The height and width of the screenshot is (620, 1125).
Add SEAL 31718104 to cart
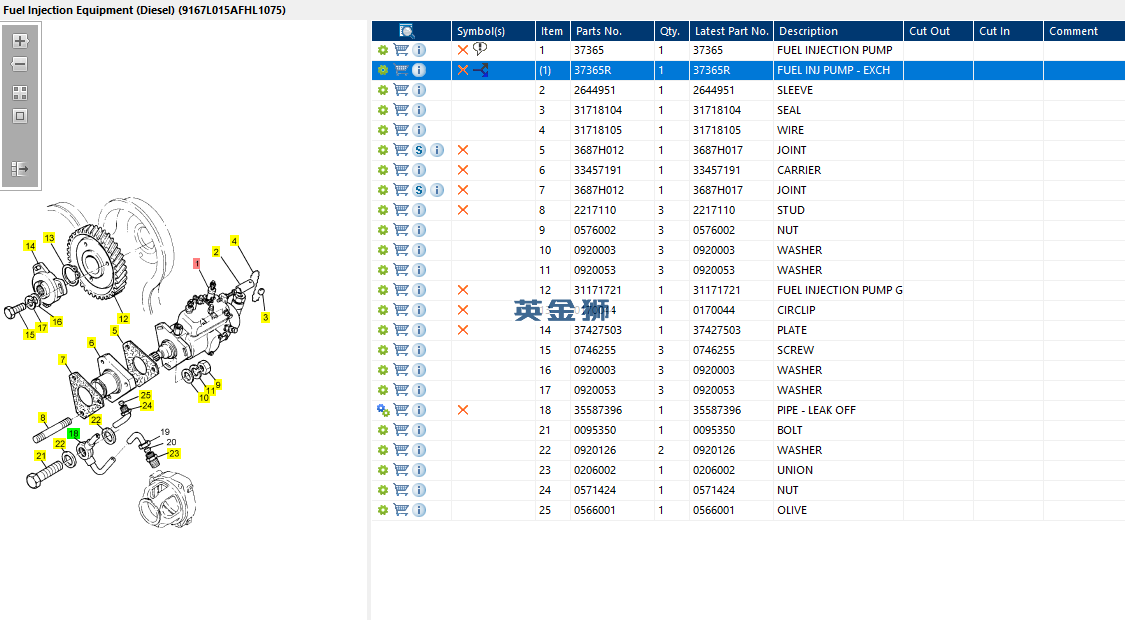401,111
